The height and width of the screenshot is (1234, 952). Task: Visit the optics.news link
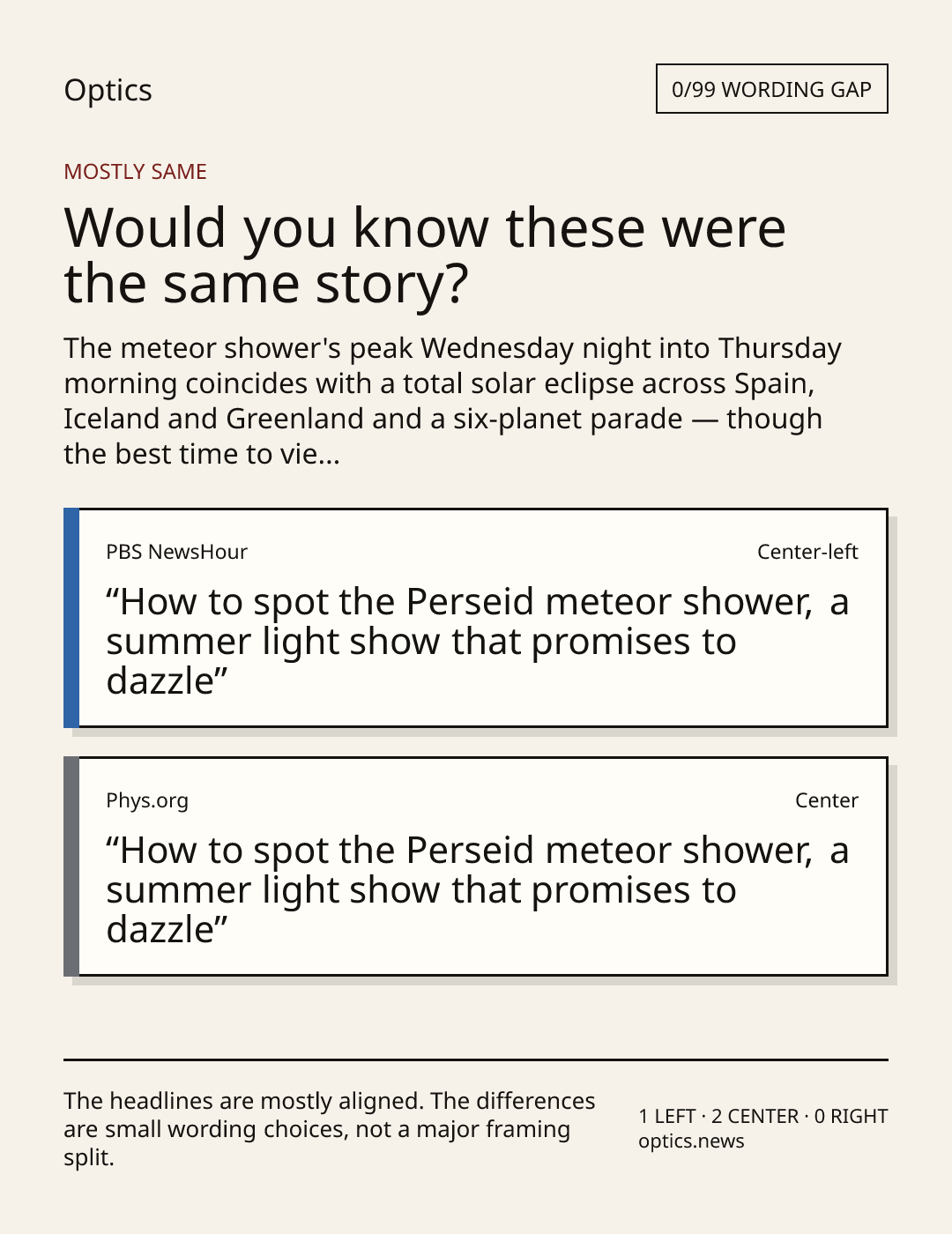click(x=691, y=1141)
